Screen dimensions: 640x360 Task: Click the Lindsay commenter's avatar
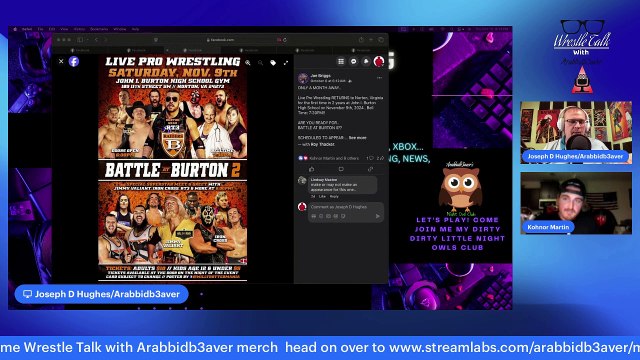302,180
